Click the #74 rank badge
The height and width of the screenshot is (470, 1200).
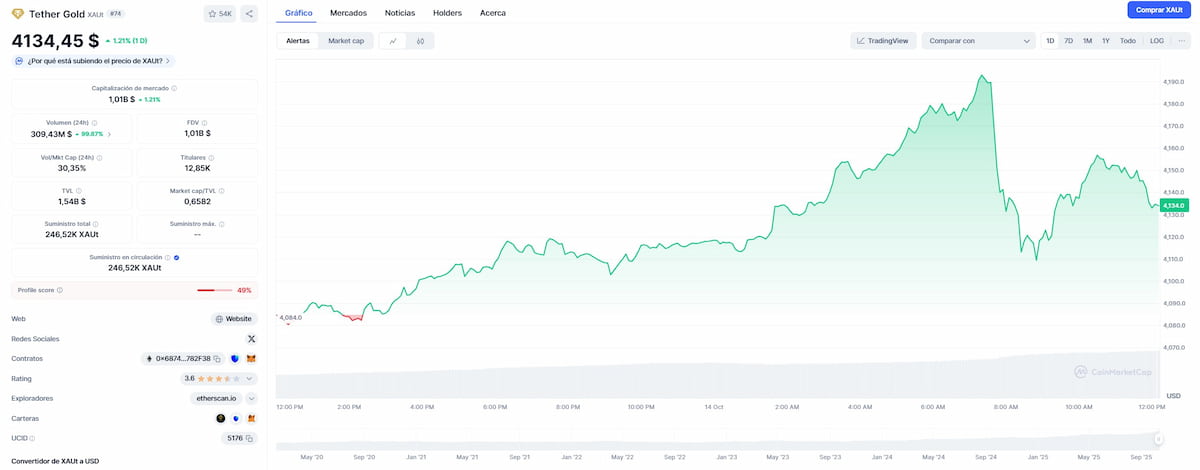115,14
